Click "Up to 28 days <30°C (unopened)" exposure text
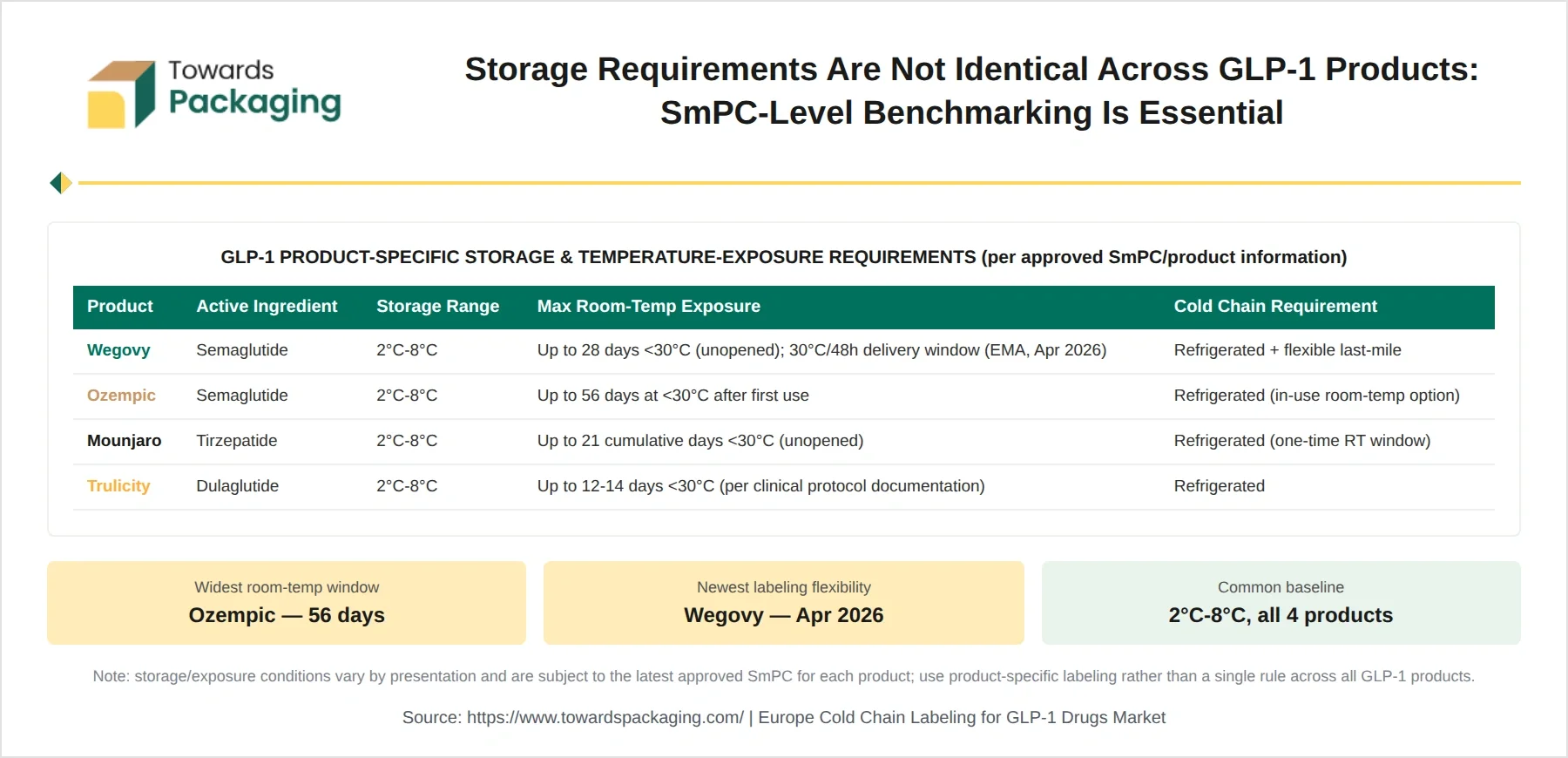The image size is (1568, 758). click(659, 350)
